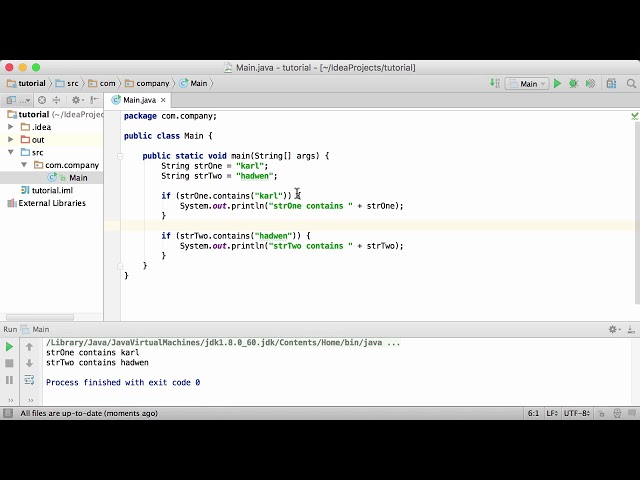The height and width of the screenshot is (480, 640).
Task: Toggle soft wraps in Run console
Action: tap(29, 380)
